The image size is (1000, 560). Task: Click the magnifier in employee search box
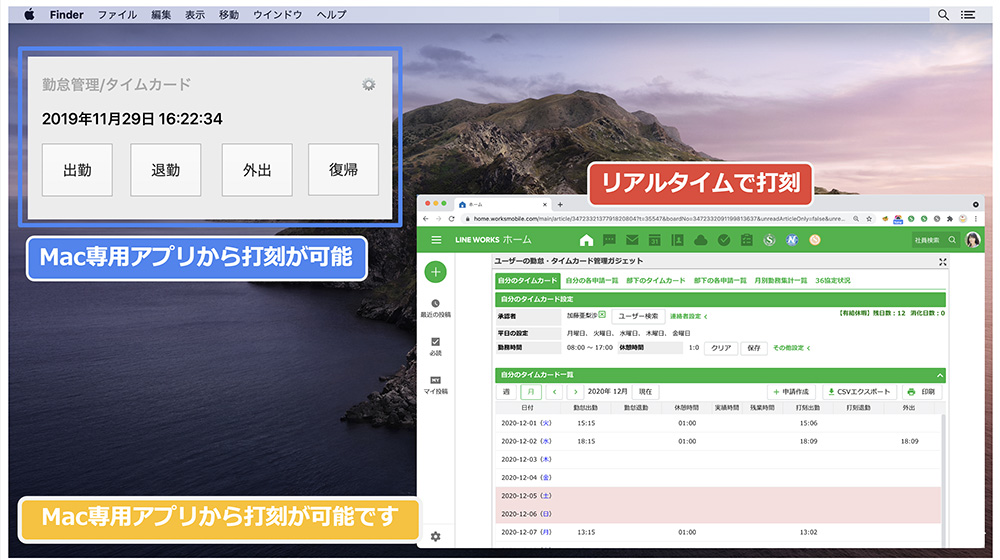(x=952, y=240)
